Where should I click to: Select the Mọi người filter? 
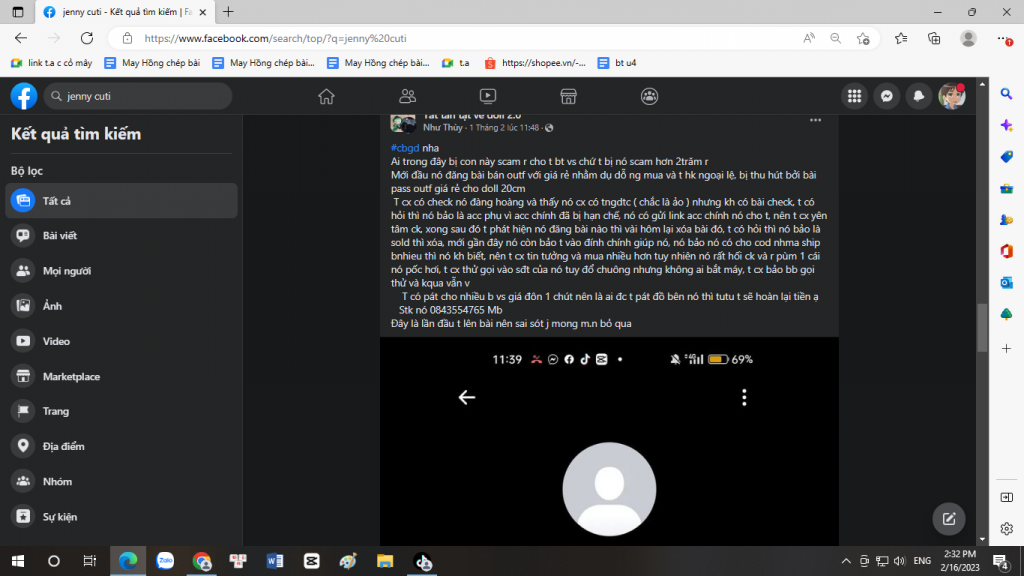pyautogui.click(x=66, y=271)
